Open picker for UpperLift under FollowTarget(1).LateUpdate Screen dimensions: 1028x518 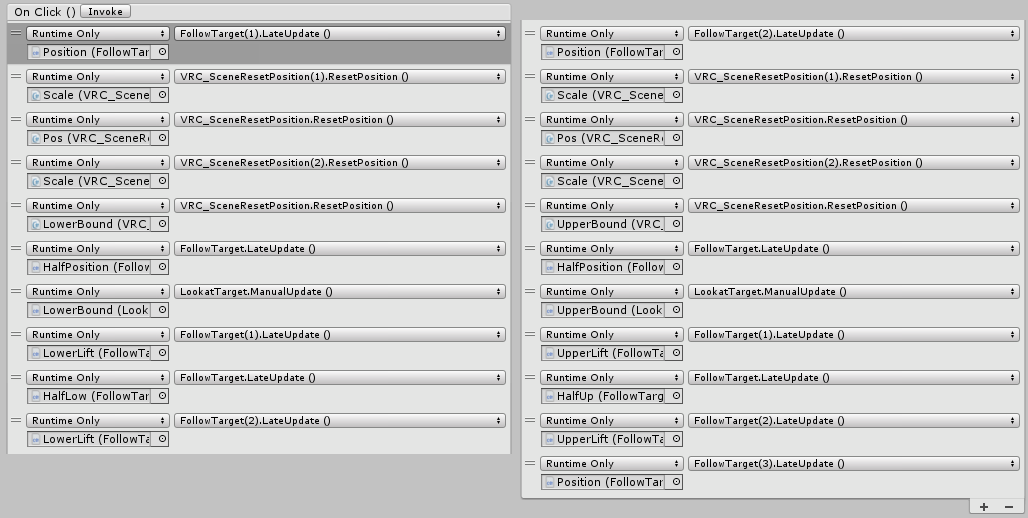pyautogui.click(x=675, y=353)
